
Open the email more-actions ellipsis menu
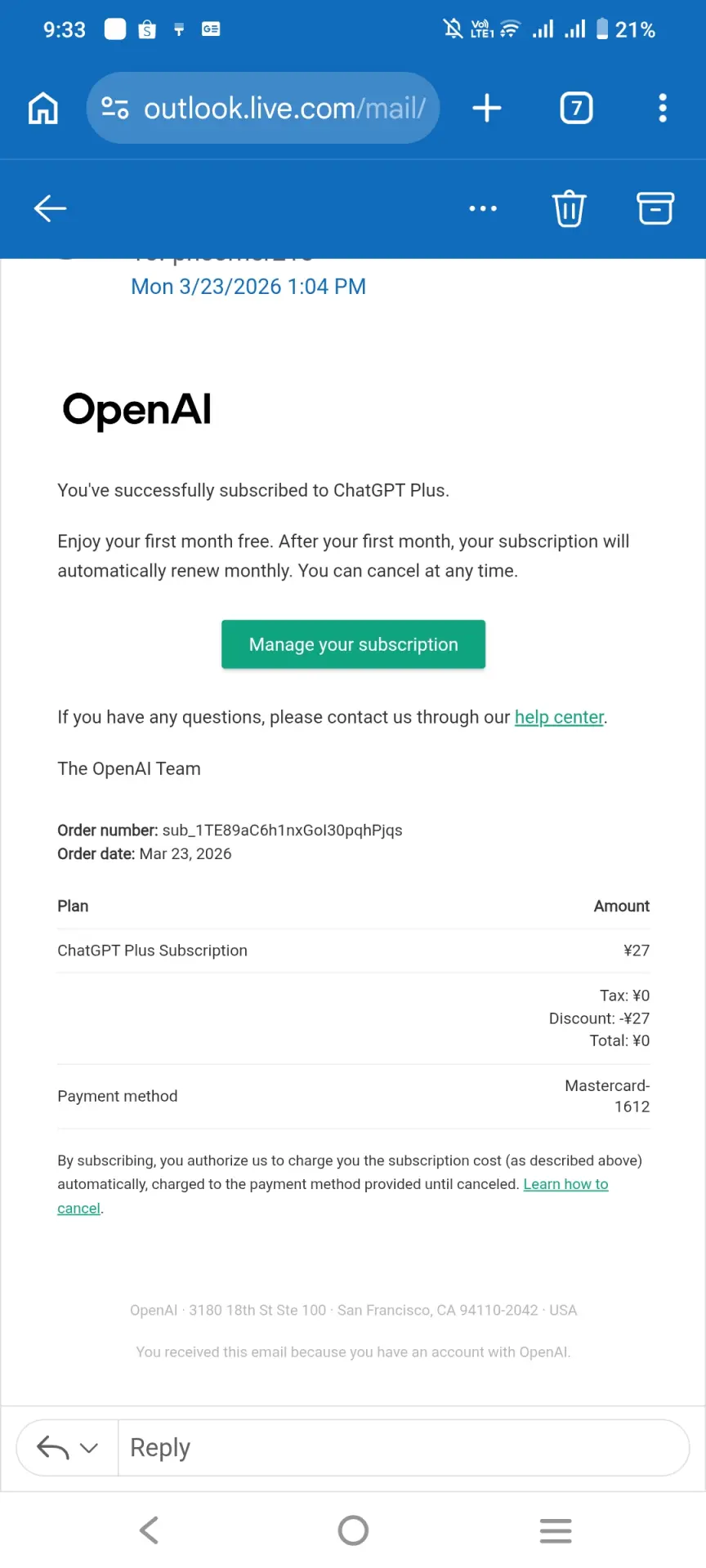click(483, 208)
